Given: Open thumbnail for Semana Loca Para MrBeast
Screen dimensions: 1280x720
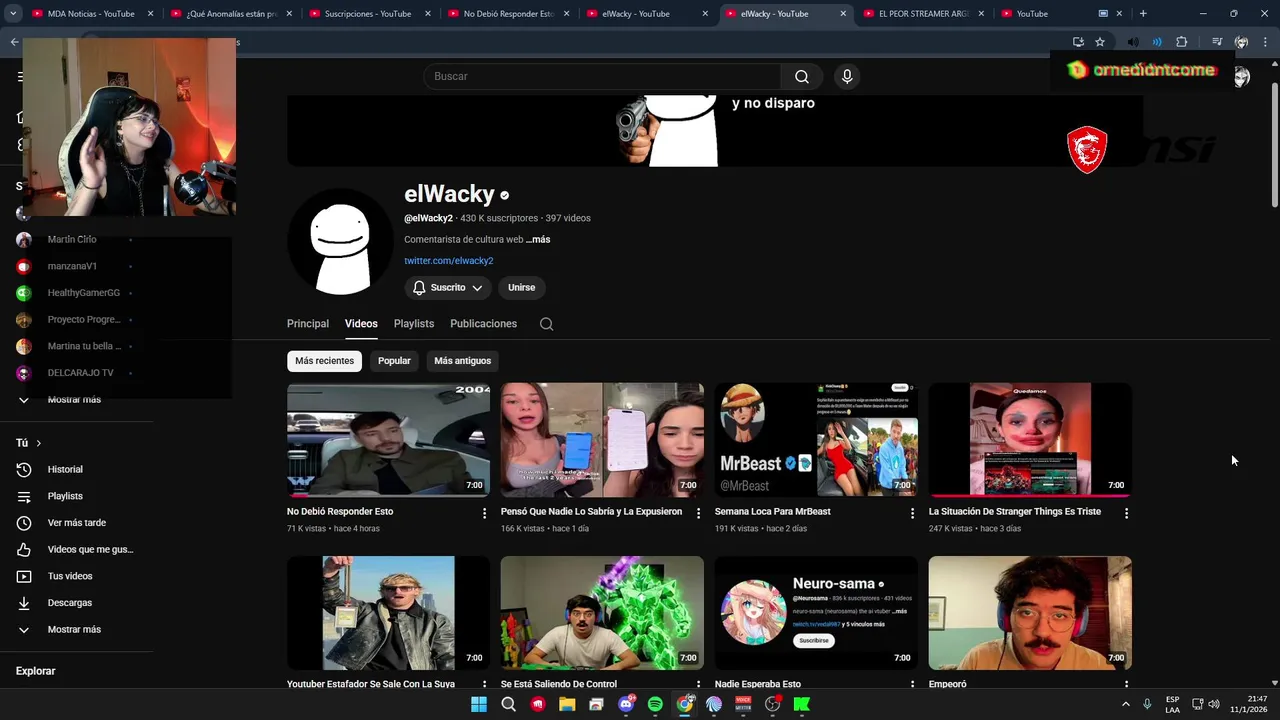Looking at the screenshot, I should (x=816, y=440).
